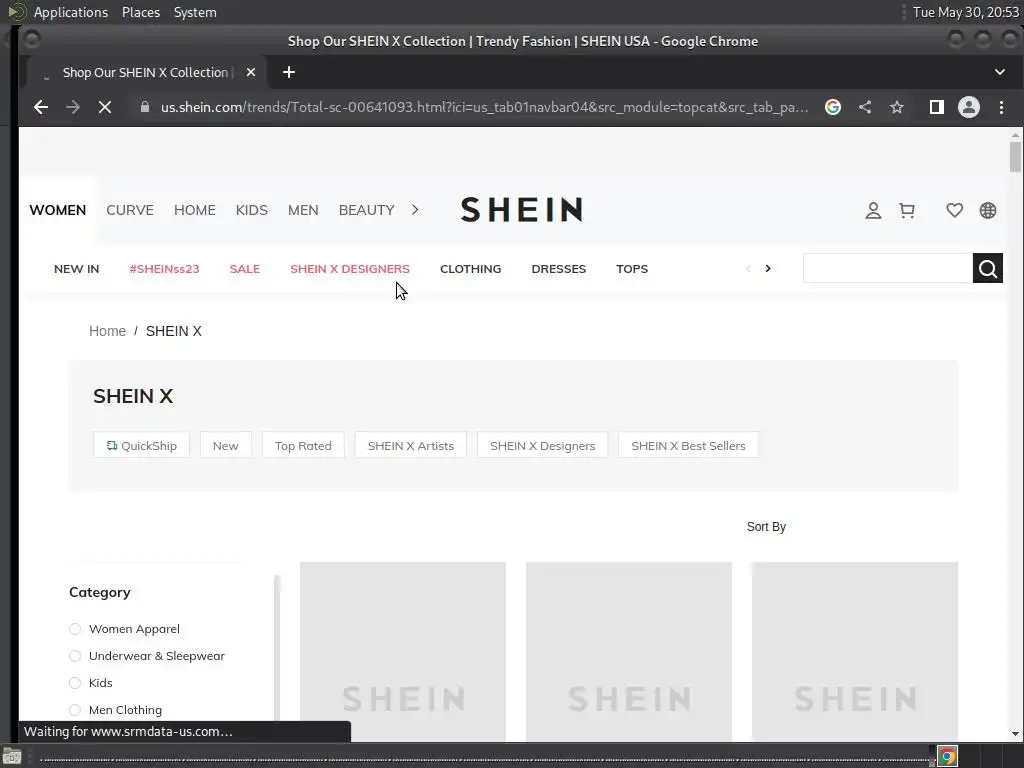The image size is (1024, 768).
Task: Switch to BEAUTY top category
Action: point(366,210)
